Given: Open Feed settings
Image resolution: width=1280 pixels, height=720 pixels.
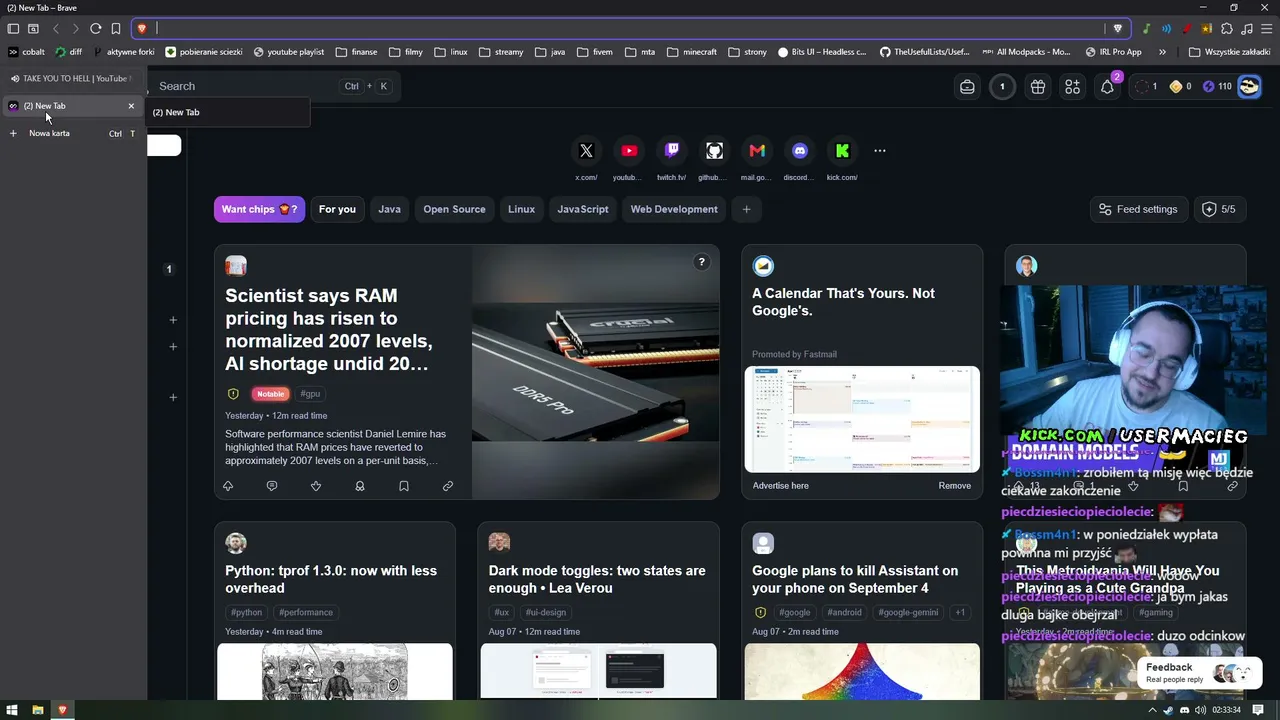Looking at the screenshot, I should click(x=1138, y=209).
